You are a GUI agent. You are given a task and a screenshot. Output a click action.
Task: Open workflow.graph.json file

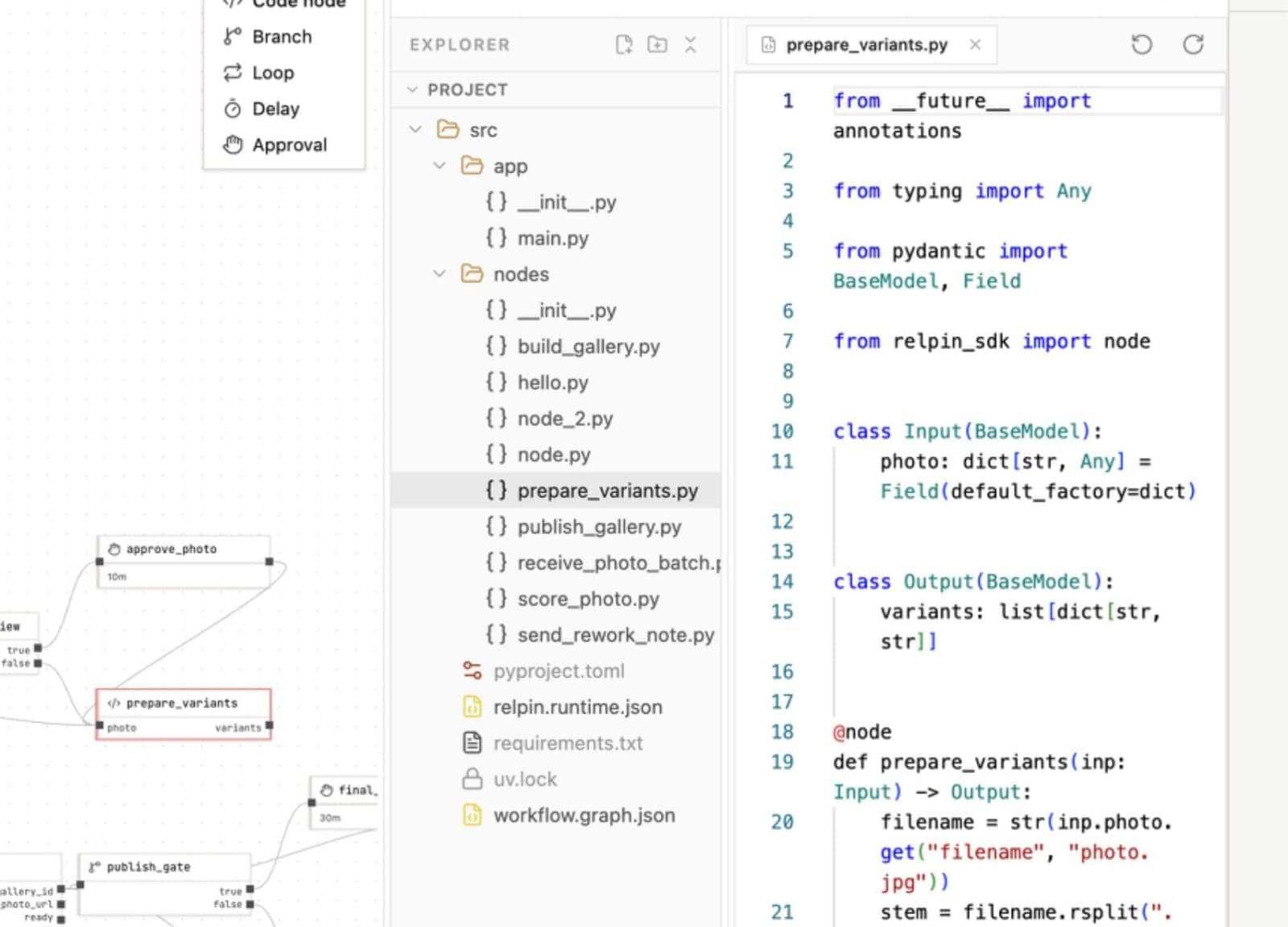click(x=555, y=815)
